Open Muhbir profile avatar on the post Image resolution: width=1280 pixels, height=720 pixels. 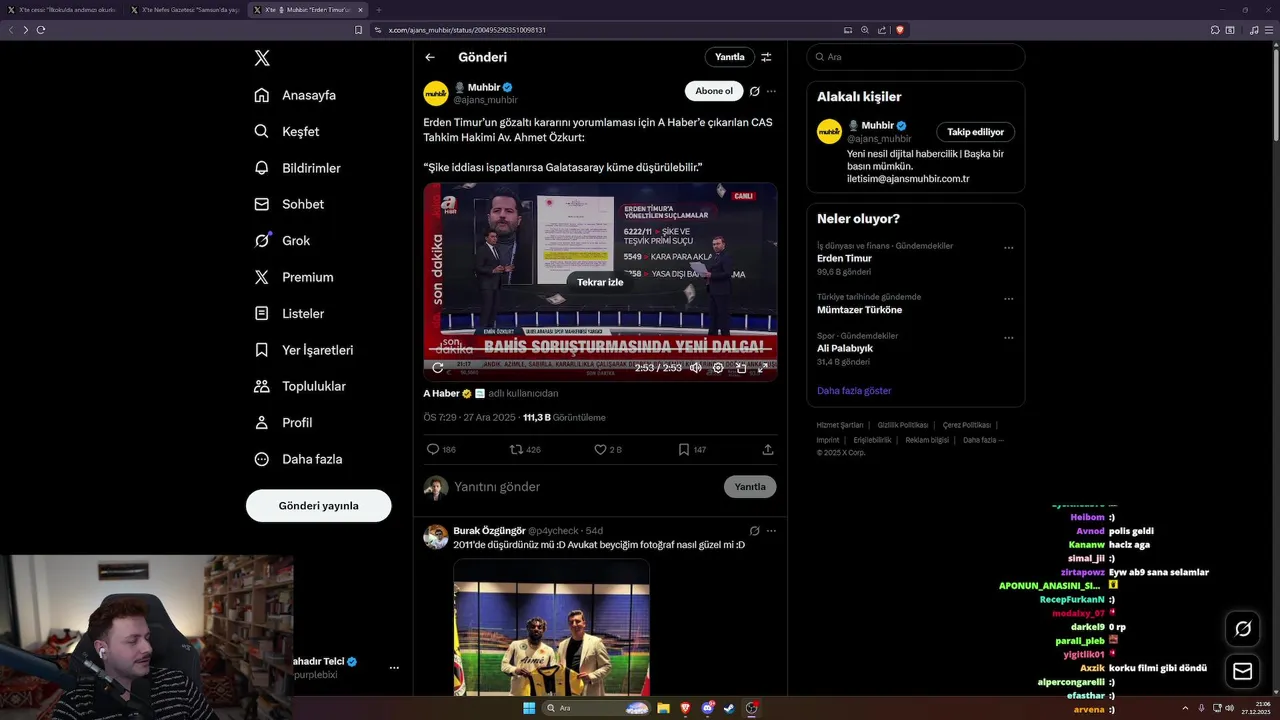point(436,93)
